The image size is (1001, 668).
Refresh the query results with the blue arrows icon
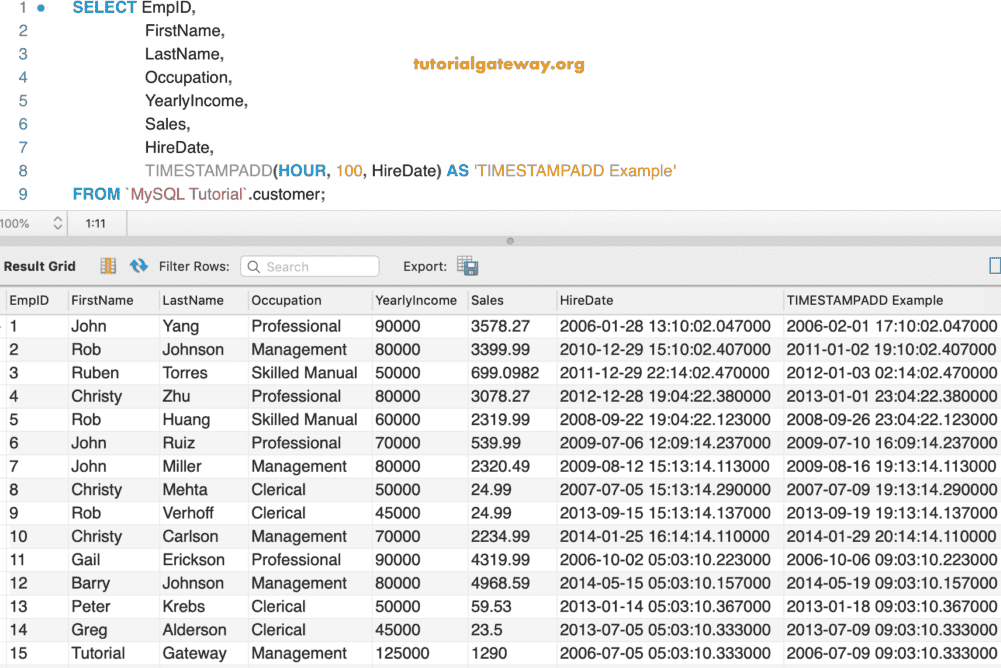tap(140, 266)
